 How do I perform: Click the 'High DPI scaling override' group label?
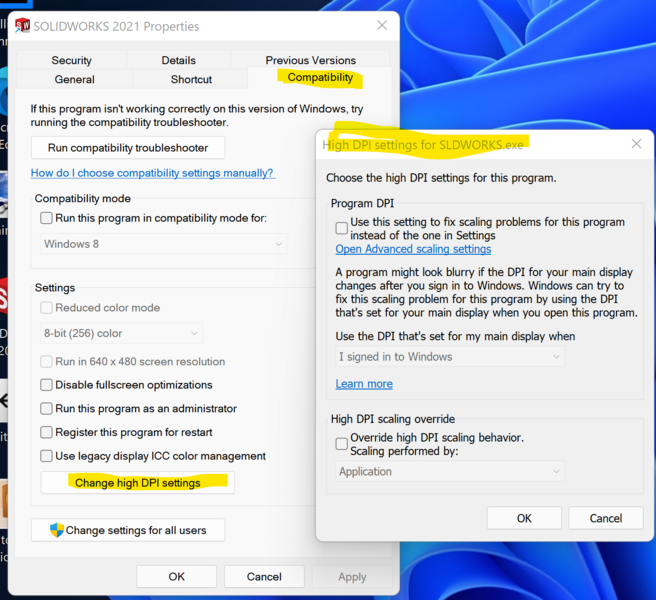point(393,419)
